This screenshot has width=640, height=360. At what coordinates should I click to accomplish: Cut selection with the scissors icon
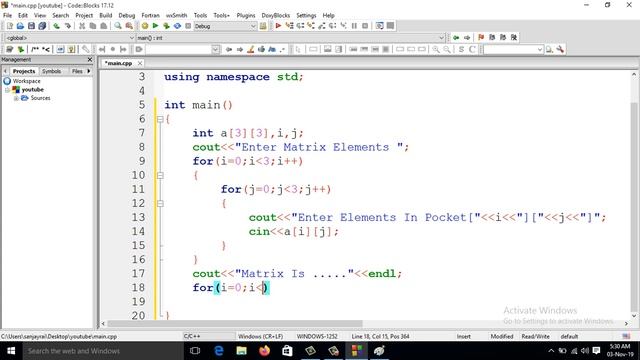tap(82, 26)
